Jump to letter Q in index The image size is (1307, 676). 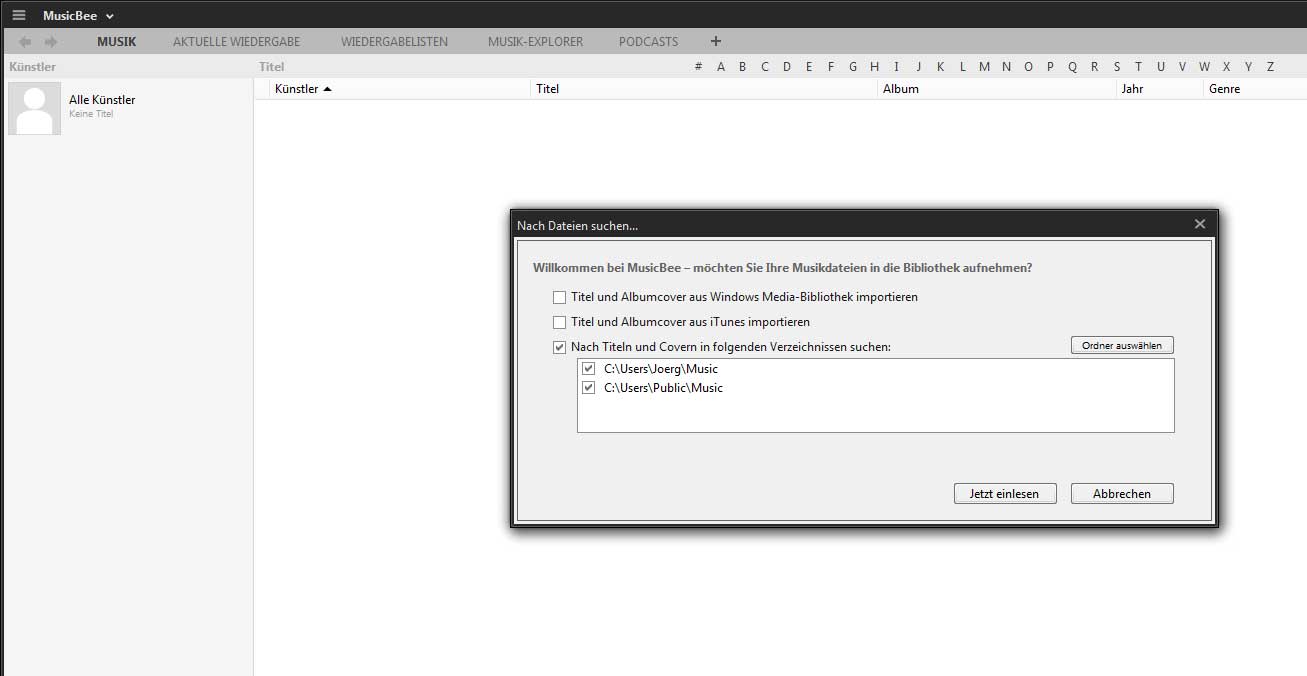pos(1073,67)
